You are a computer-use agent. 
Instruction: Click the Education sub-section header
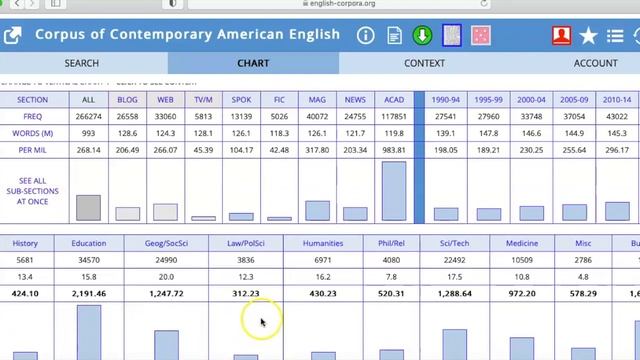pyautogui.click(x=89, y=243)
